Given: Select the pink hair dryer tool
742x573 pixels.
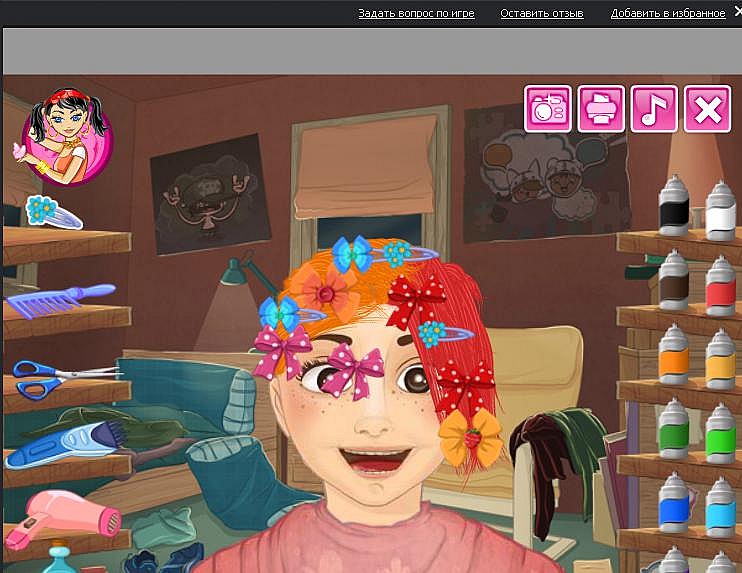Looking at the screenshot, I should (x=62, y=519).
